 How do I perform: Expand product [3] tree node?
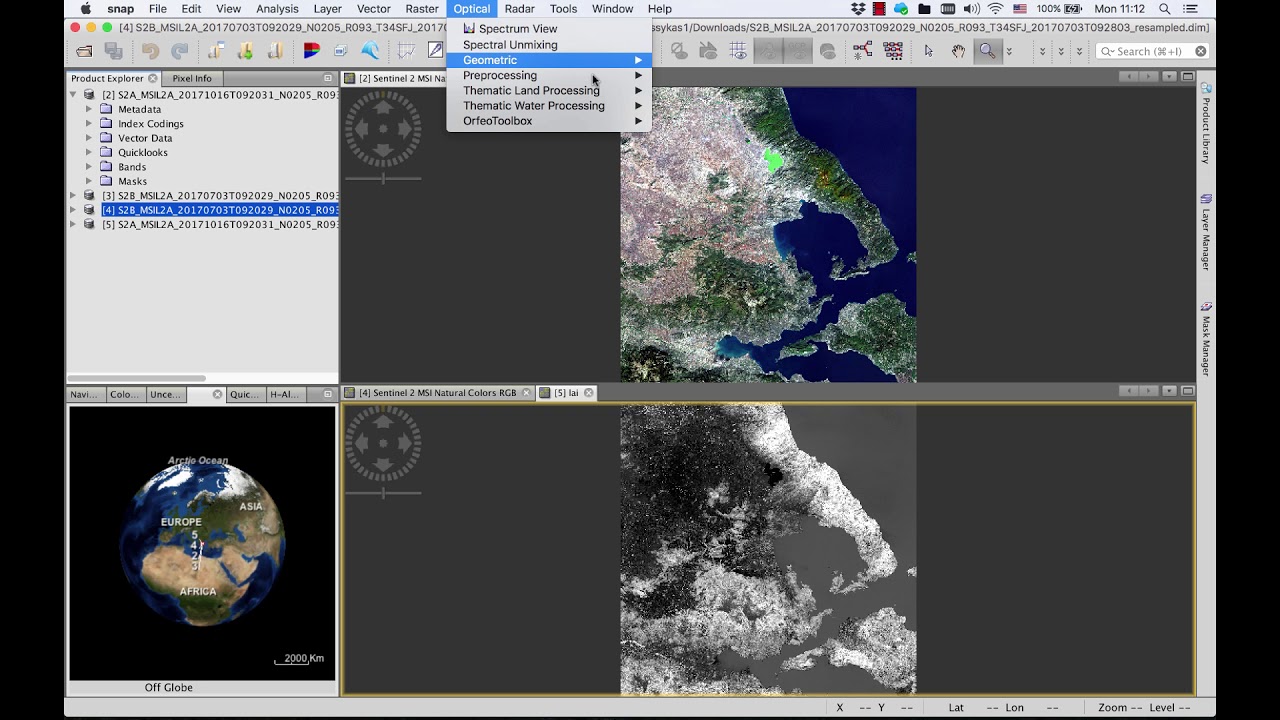[x=73, y=196]
